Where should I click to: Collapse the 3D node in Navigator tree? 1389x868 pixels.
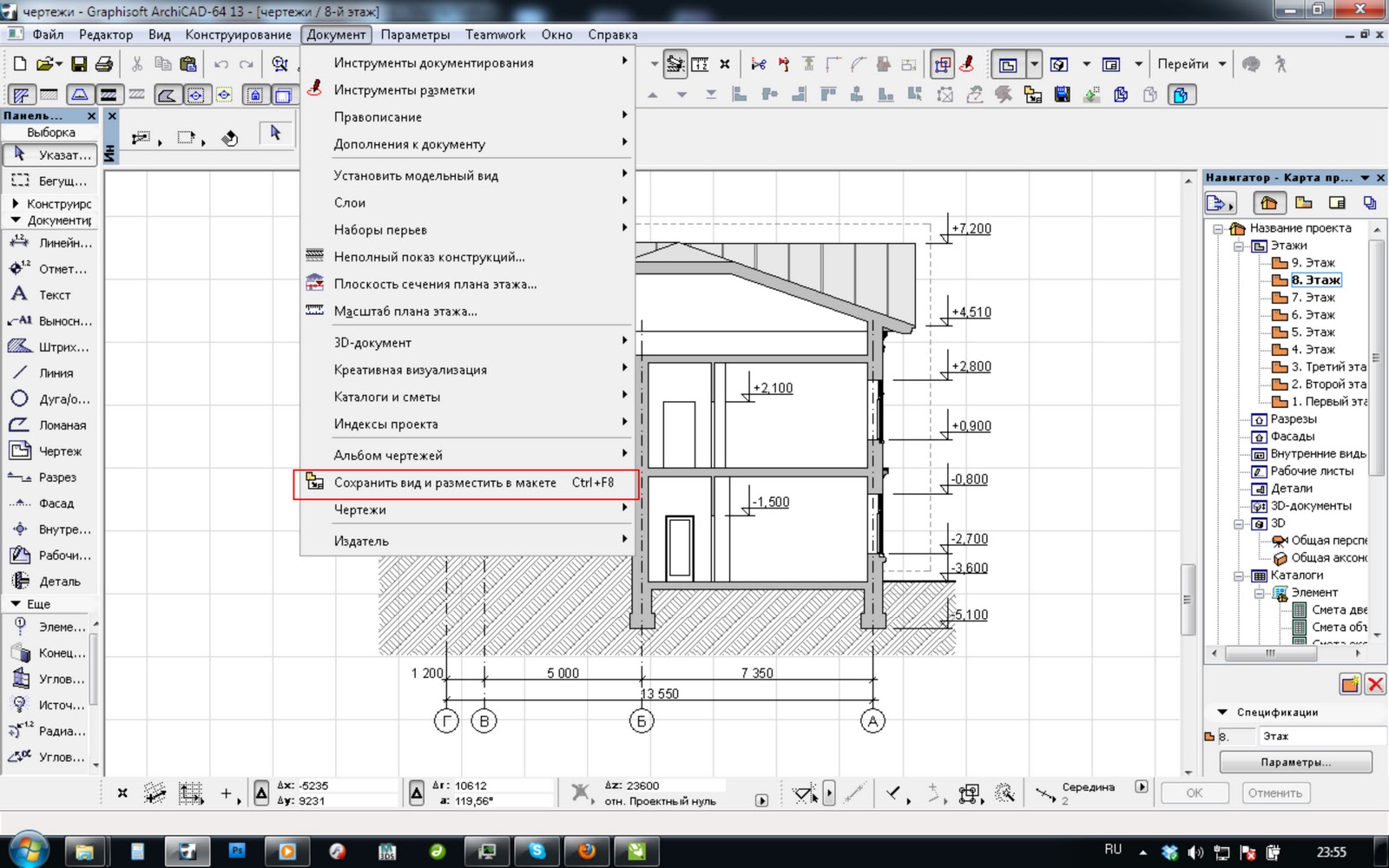[x=1239, y=524]
